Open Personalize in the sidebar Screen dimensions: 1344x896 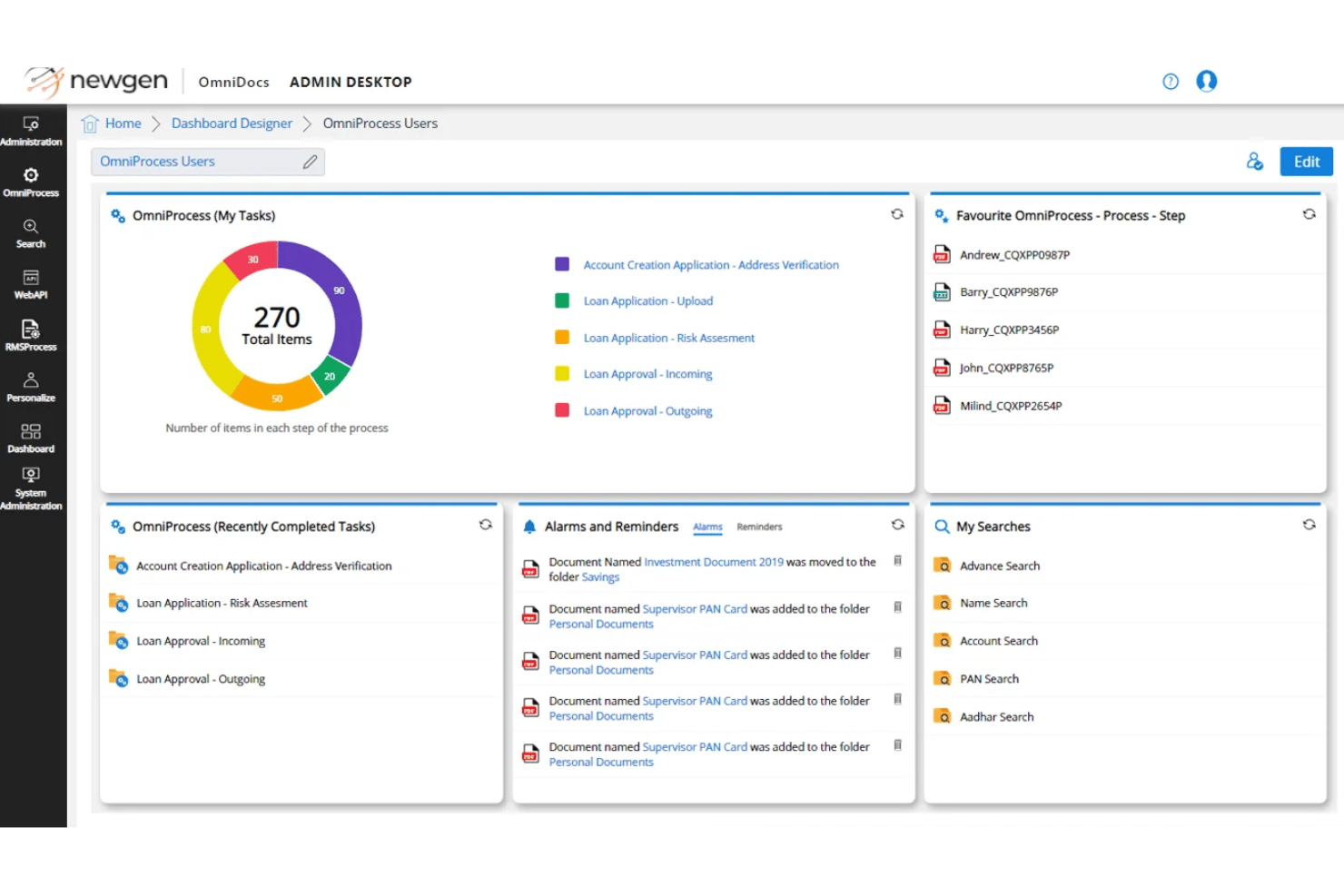31,387
